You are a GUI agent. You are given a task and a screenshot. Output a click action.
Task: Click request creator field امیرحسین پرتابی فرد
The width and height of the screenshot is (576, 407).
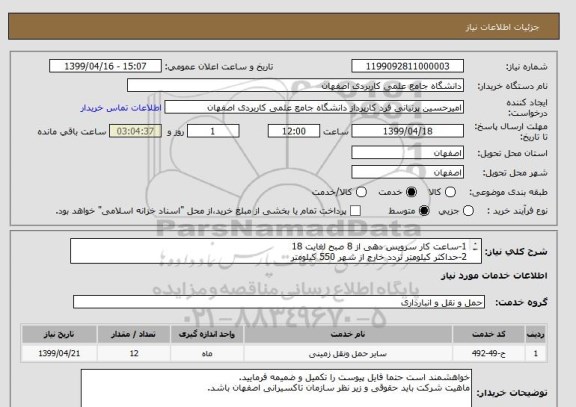tap(314, 108)
